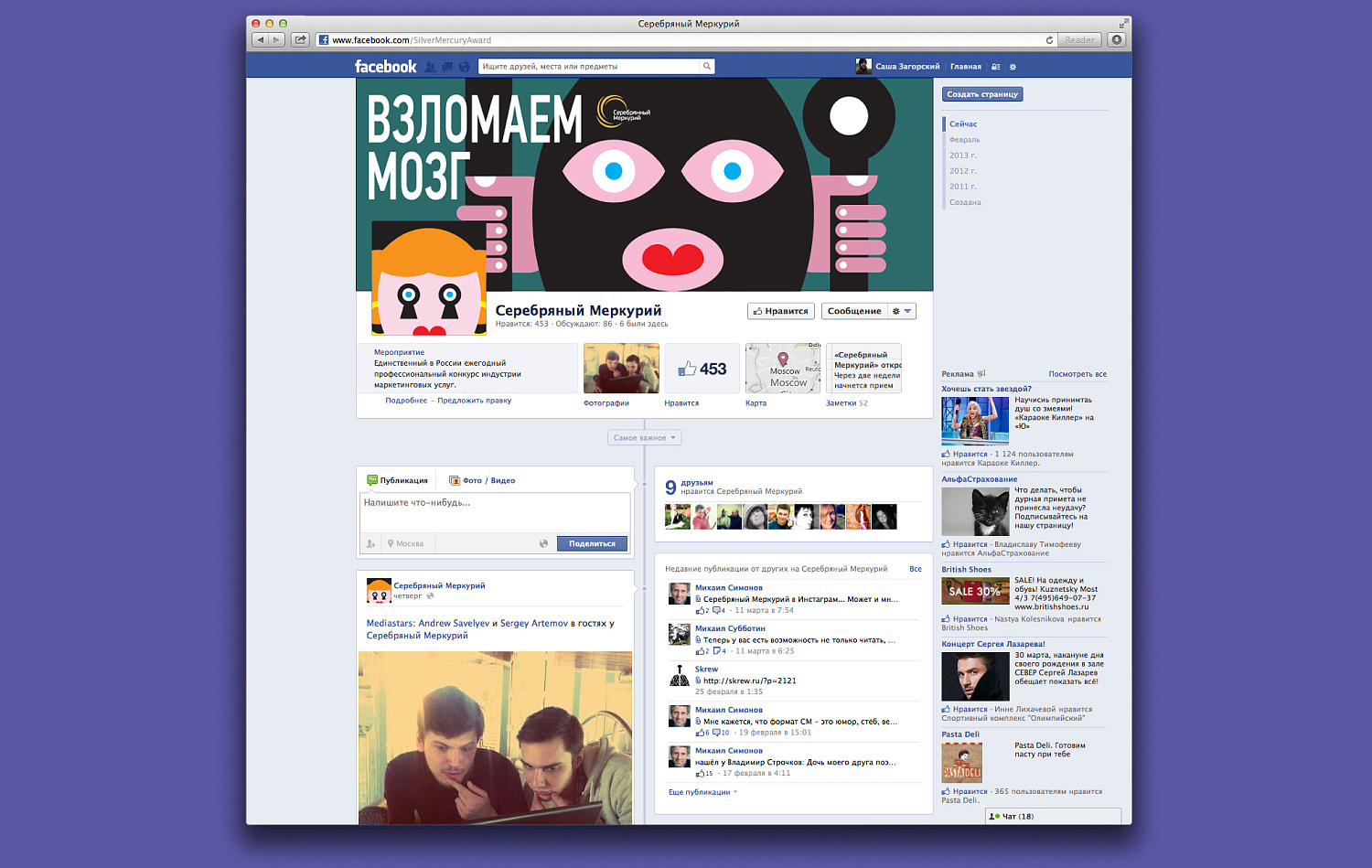
Task: Open friend requests icon in header
Action: click(x=431, y=67)
